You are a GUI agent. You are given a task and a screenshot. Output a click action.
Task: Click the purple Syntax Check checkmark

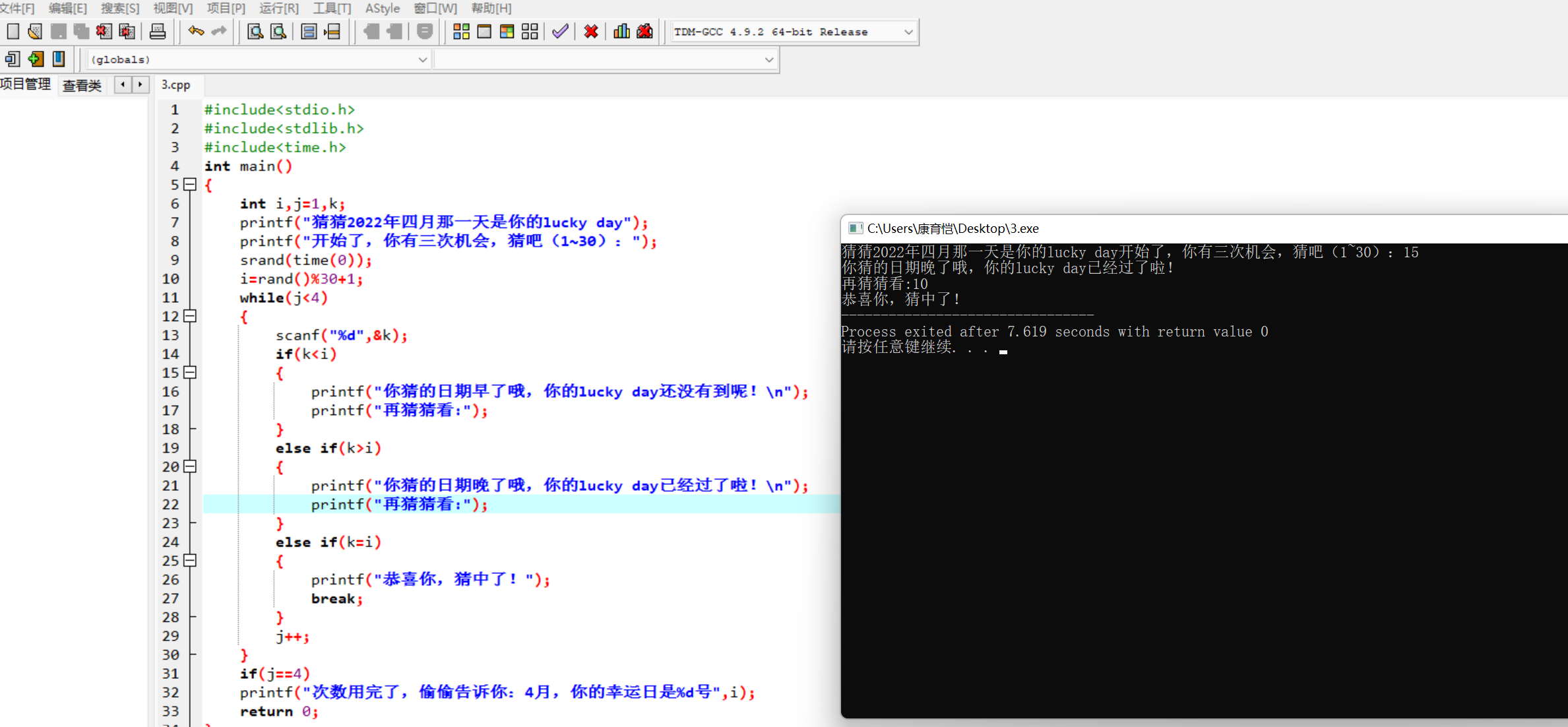560,31
